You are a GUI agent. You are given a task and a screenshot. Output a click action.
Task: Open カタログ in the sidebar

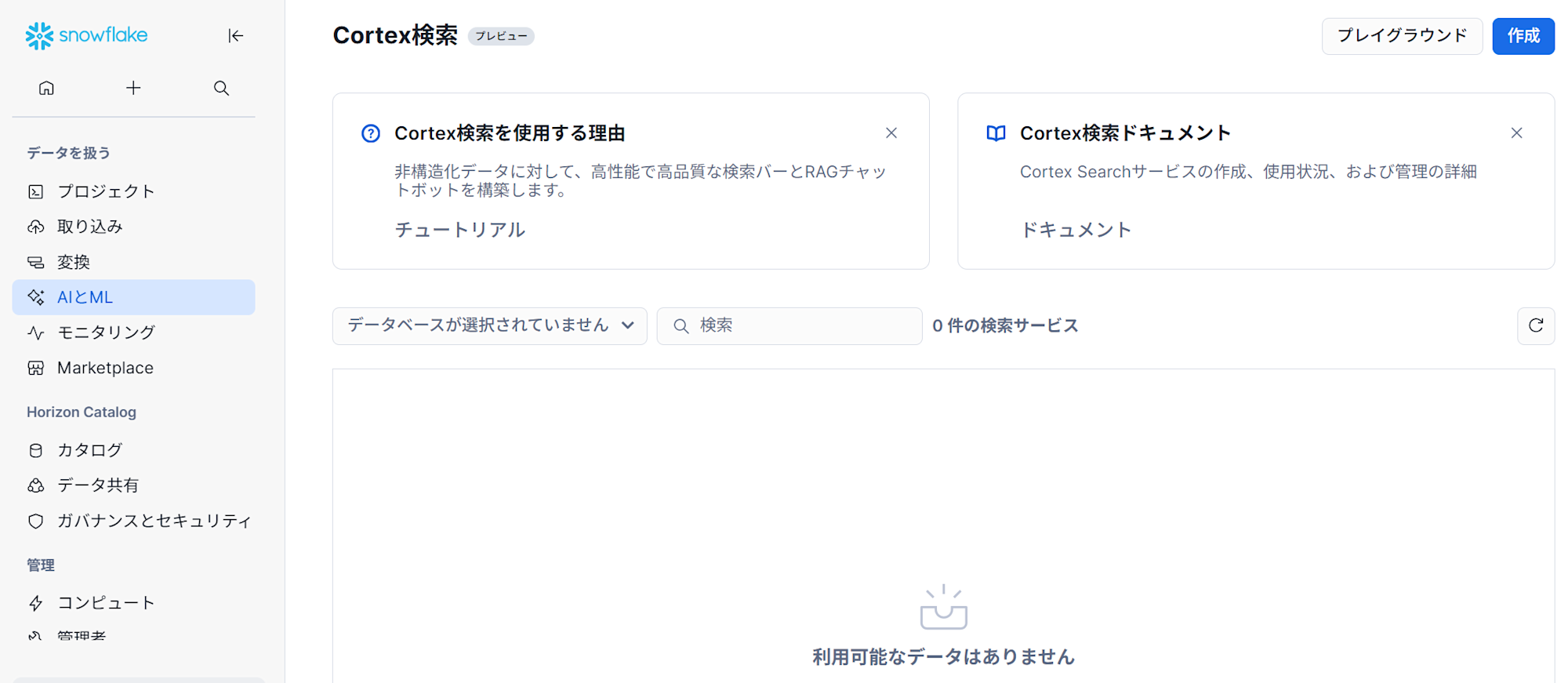click(133, 450)
